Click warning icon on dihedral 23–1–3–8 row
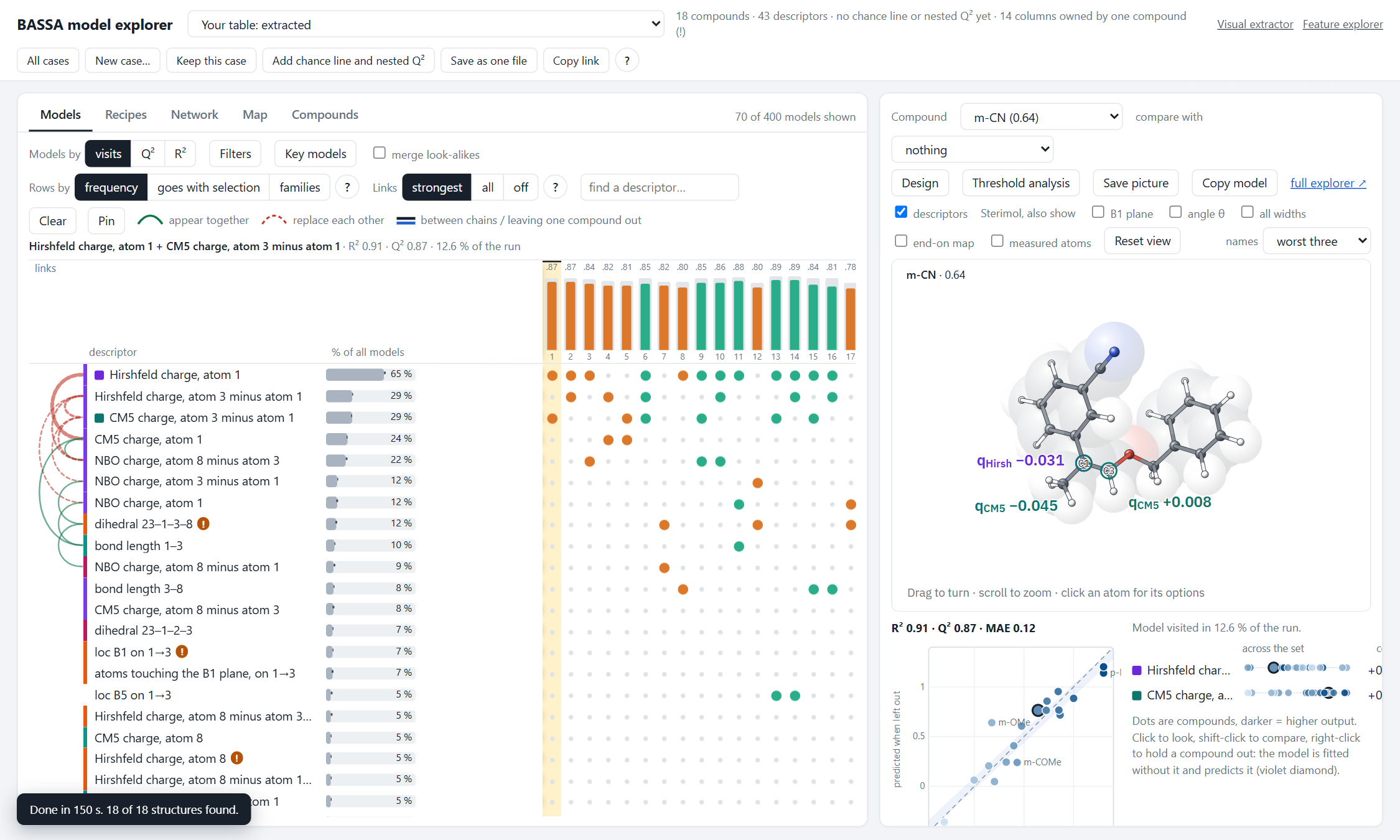Image resolution: width=1400 pixels, height=840 pixels. point(203,524)
